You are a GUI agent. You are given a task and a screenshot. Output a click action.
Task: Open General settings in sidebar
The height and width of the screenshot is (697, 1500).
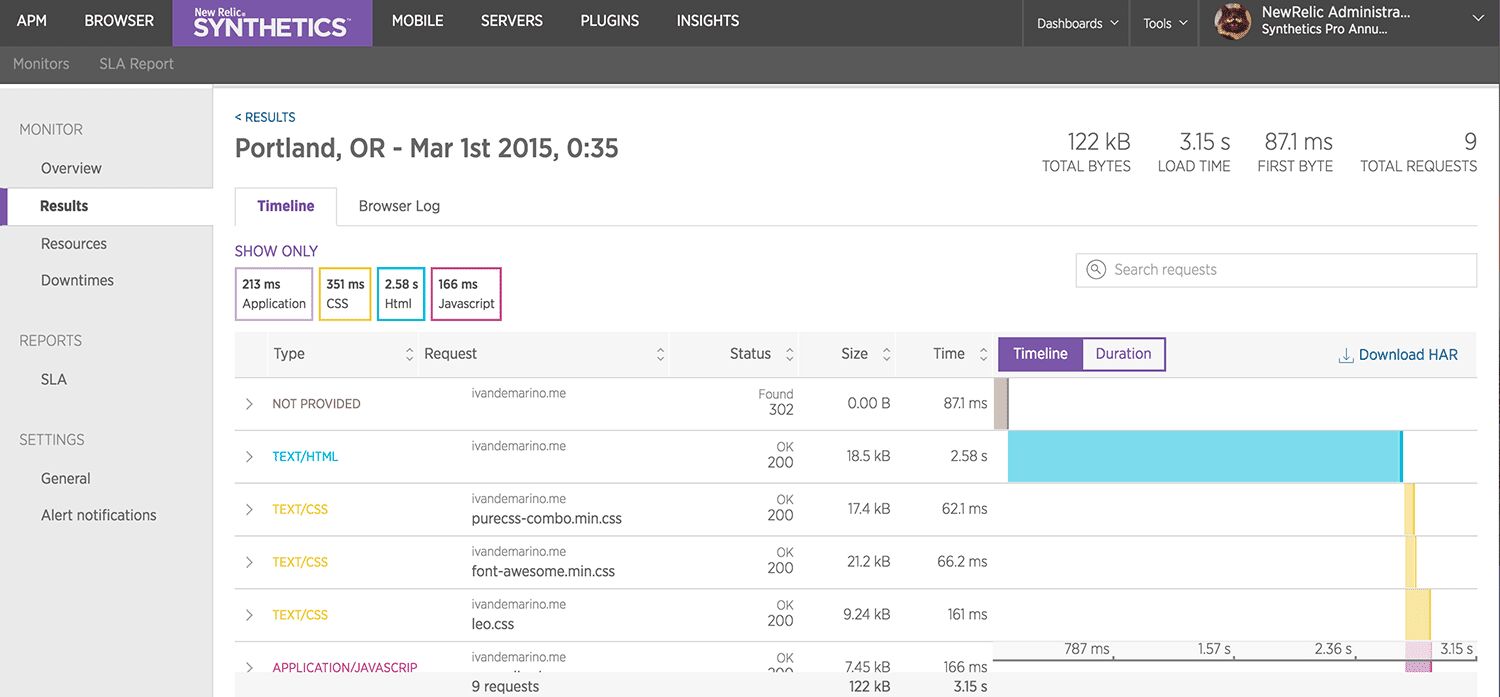(x=66, y=479)
